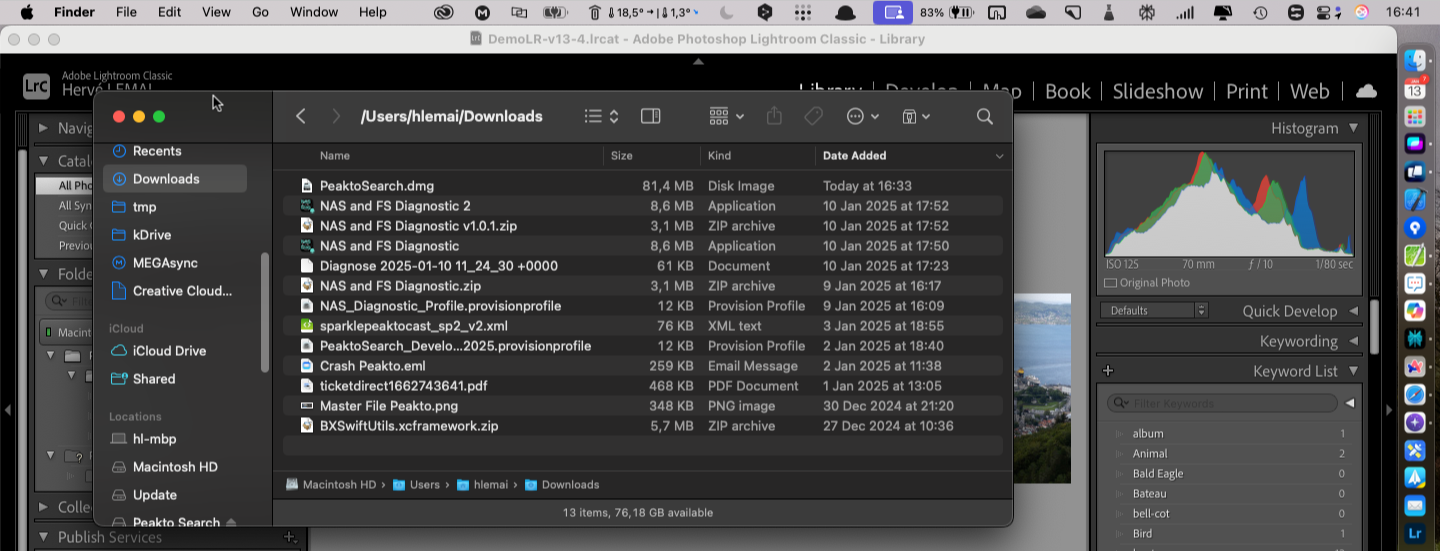
Task: Select Macintosh HD in sidebar
Action: coord(175,467)
